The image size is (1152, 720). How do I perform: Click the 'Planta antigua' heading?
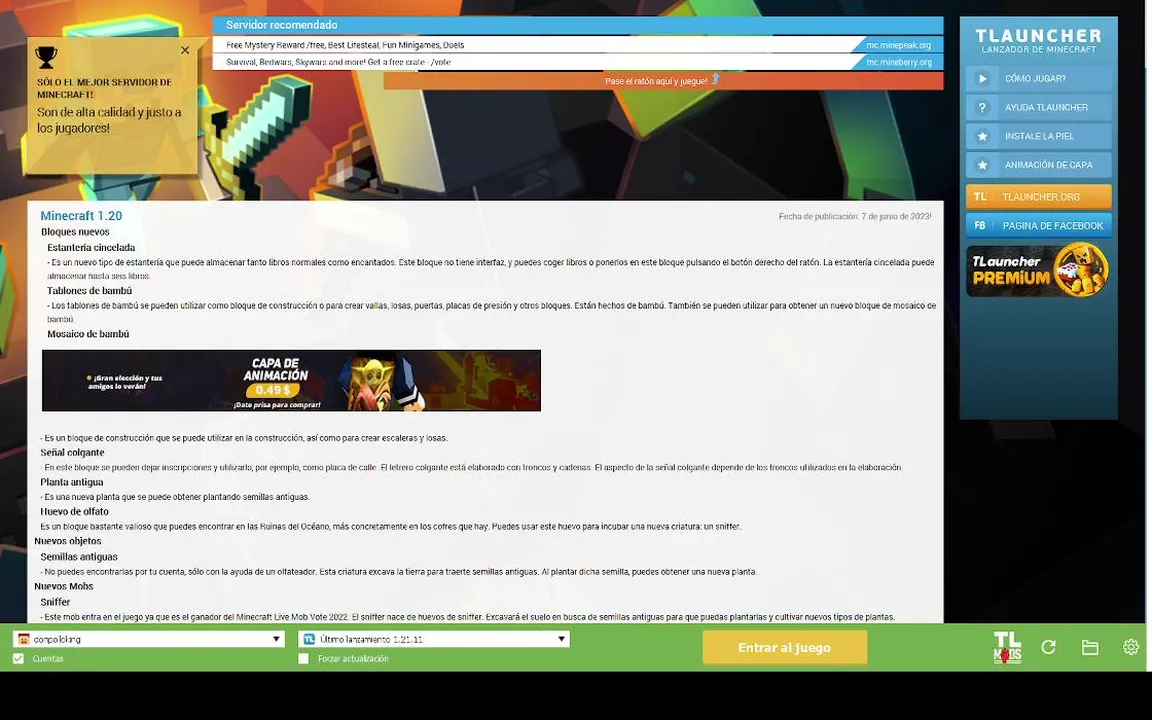(x=72, y=483)
